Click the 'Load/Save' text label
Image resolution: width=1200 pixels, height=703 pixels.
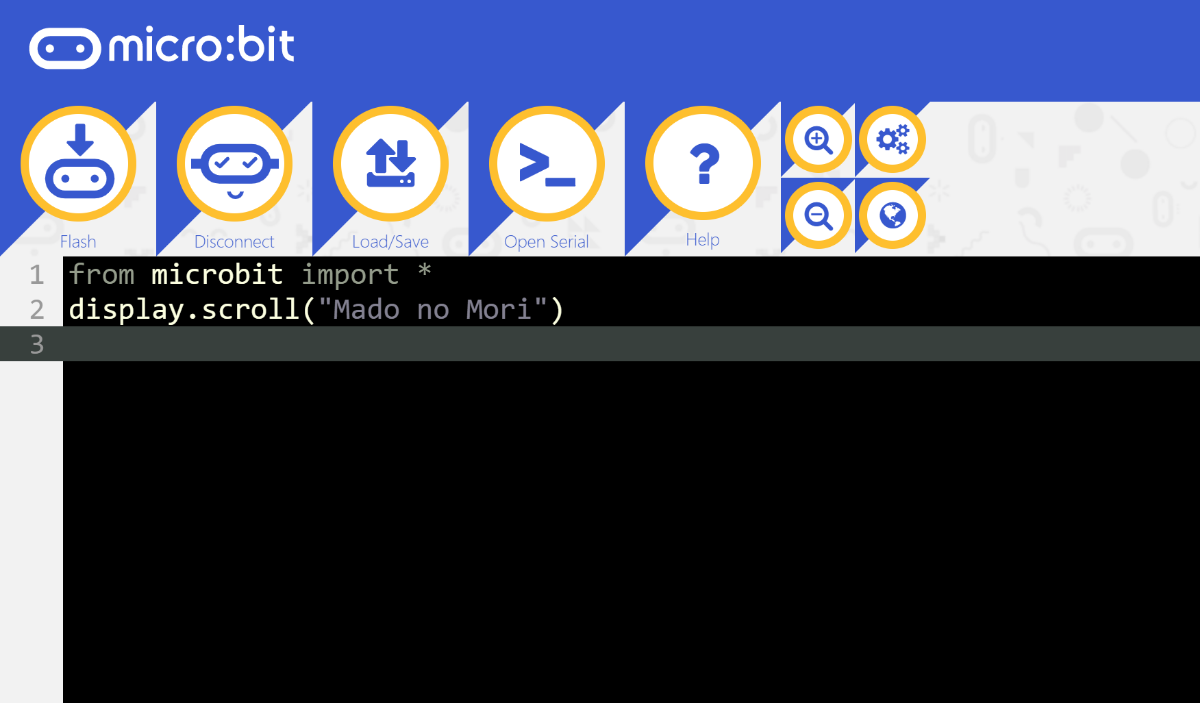(x=390, y=242)
